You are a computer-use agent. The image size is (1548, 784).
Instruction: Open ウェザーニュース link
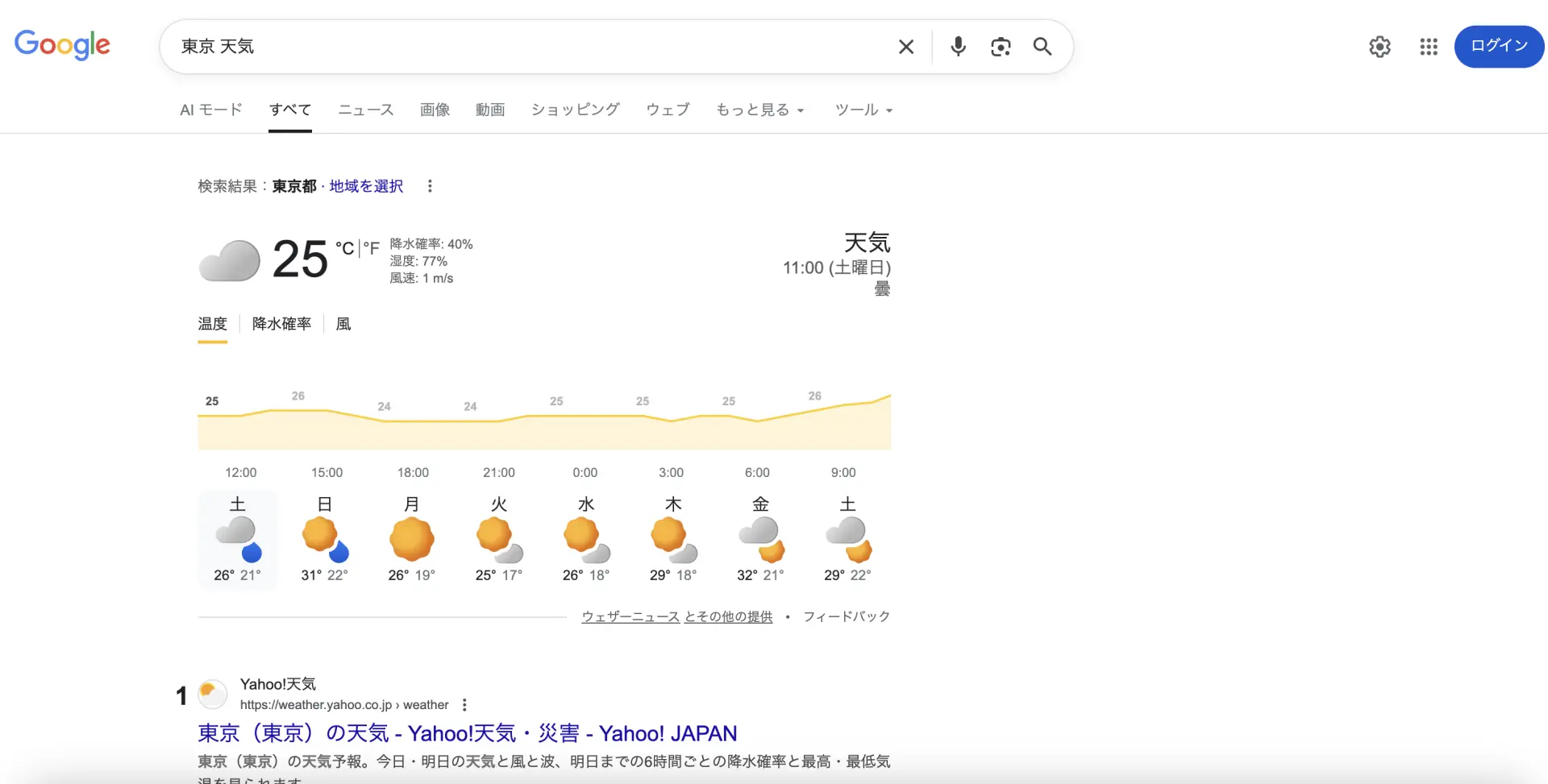click(630, 616)
